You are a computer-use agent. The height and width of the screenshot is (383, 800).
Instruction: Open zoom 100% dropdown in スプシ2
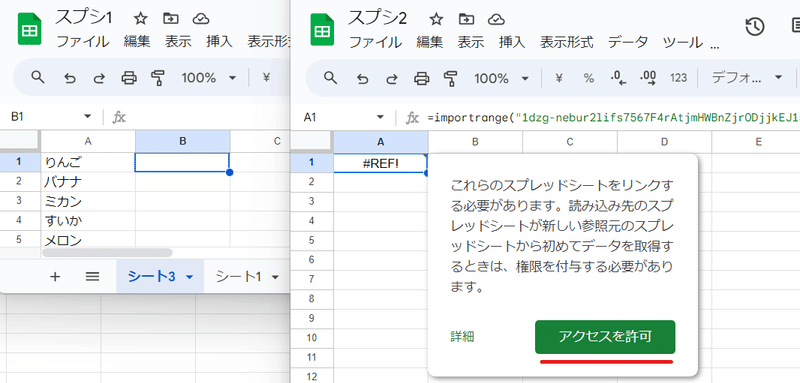point(502,78)
